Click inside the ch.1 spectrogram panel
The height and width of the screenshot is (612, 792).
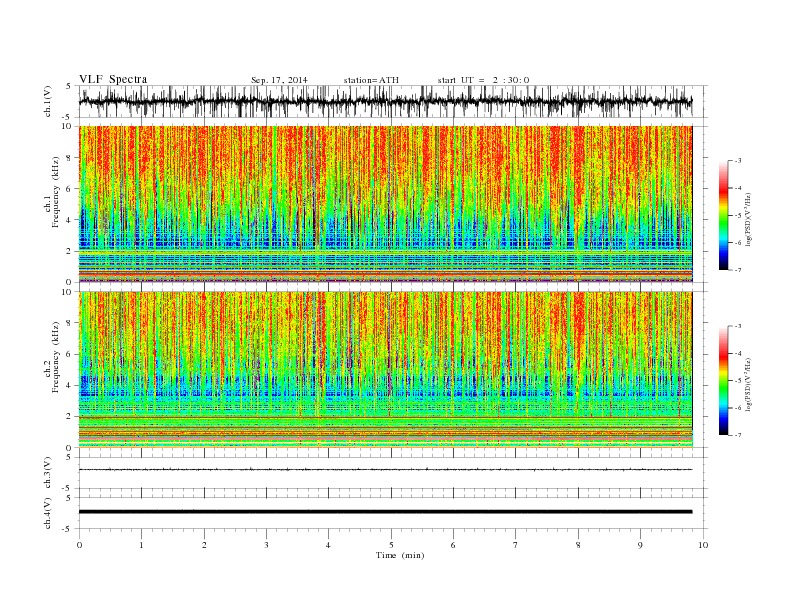tap(385, 204)
